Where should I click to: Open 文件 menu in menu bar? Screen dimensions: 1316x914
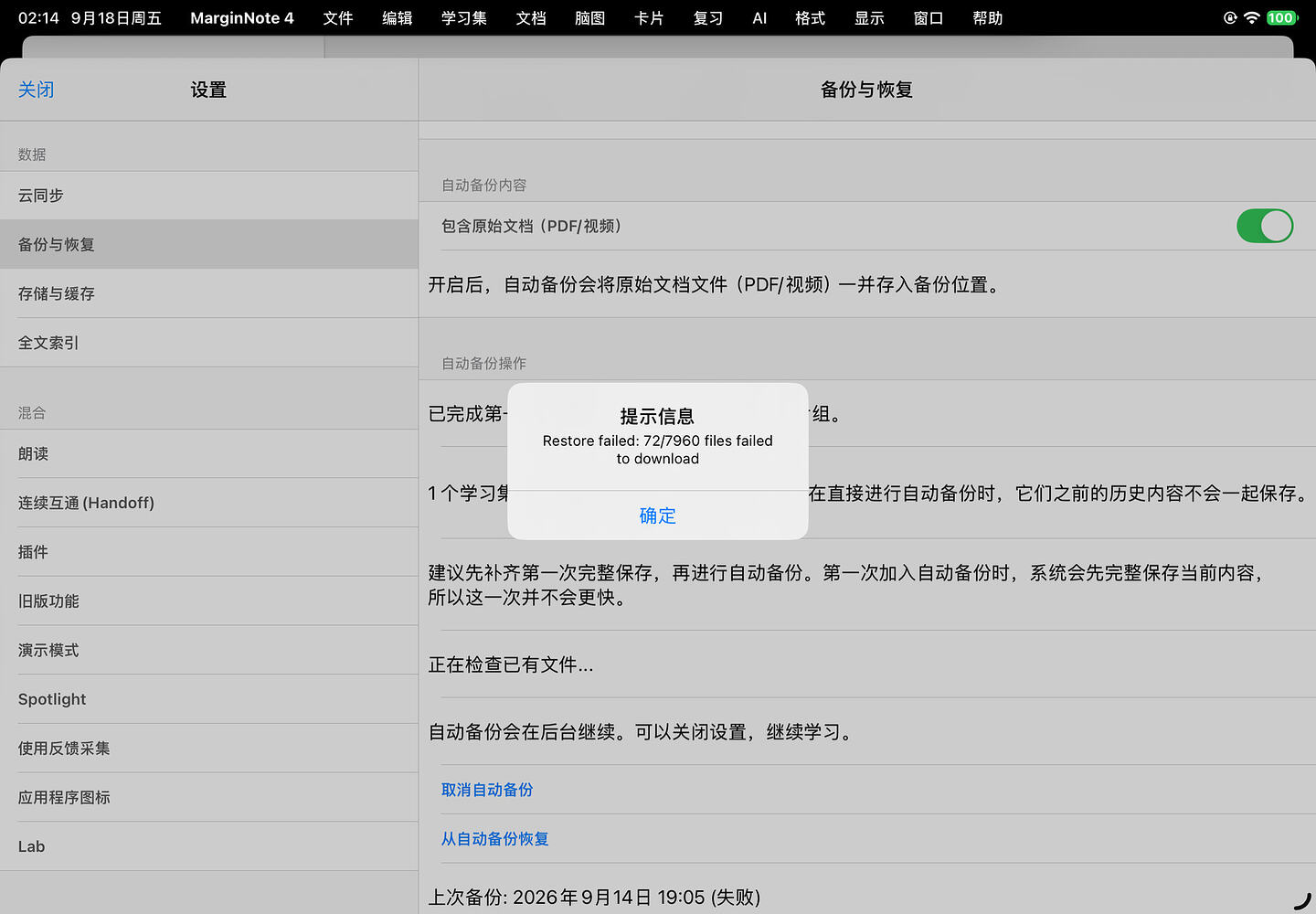[x=338, y=17]
